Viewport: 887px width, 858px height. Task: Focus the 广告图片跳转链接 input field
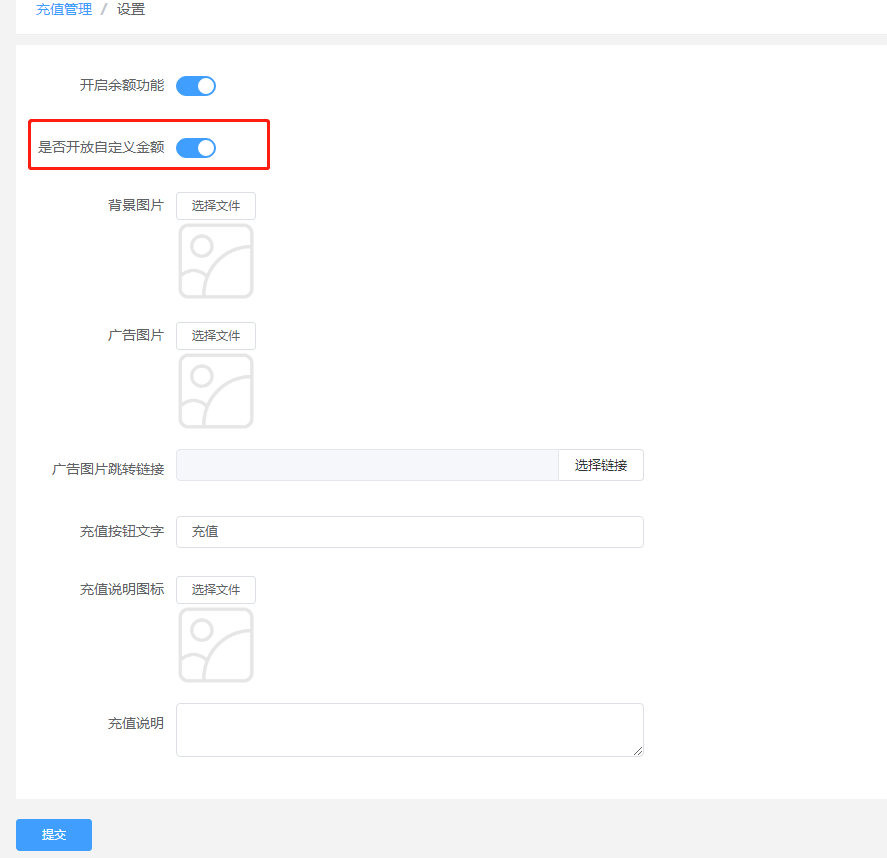367,465
